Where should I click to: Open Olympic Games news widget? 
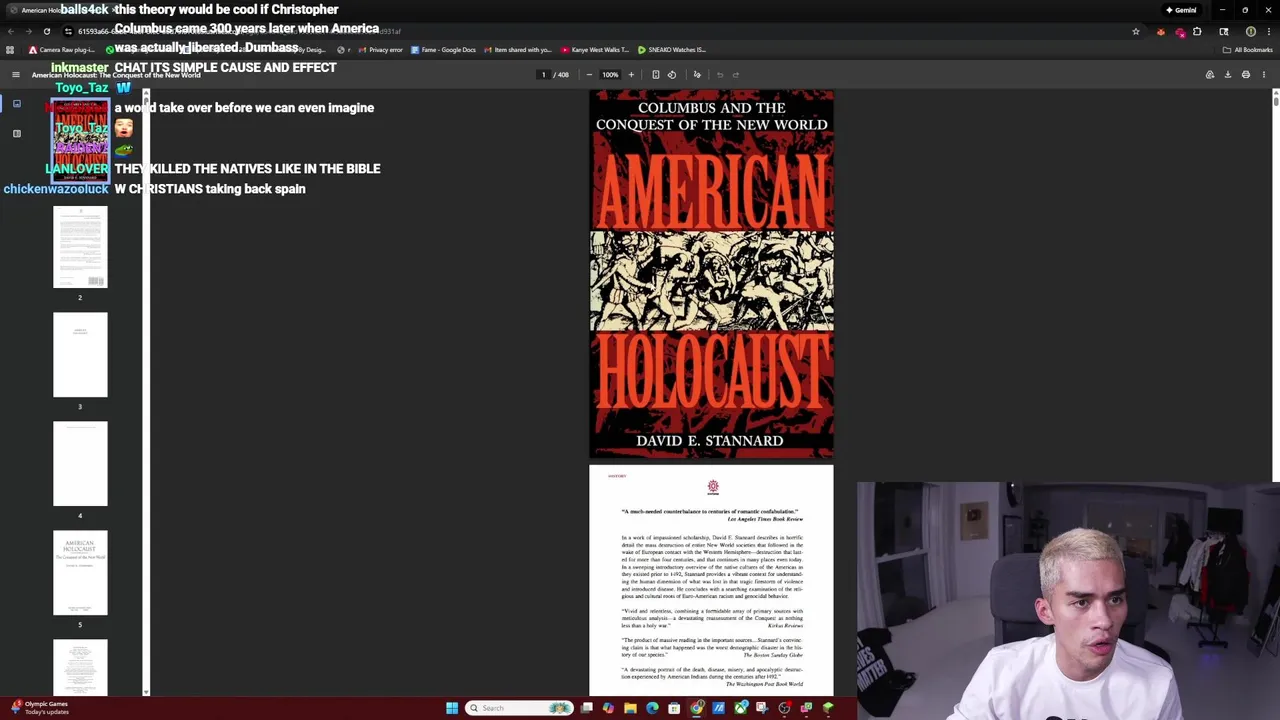point(40,708)
